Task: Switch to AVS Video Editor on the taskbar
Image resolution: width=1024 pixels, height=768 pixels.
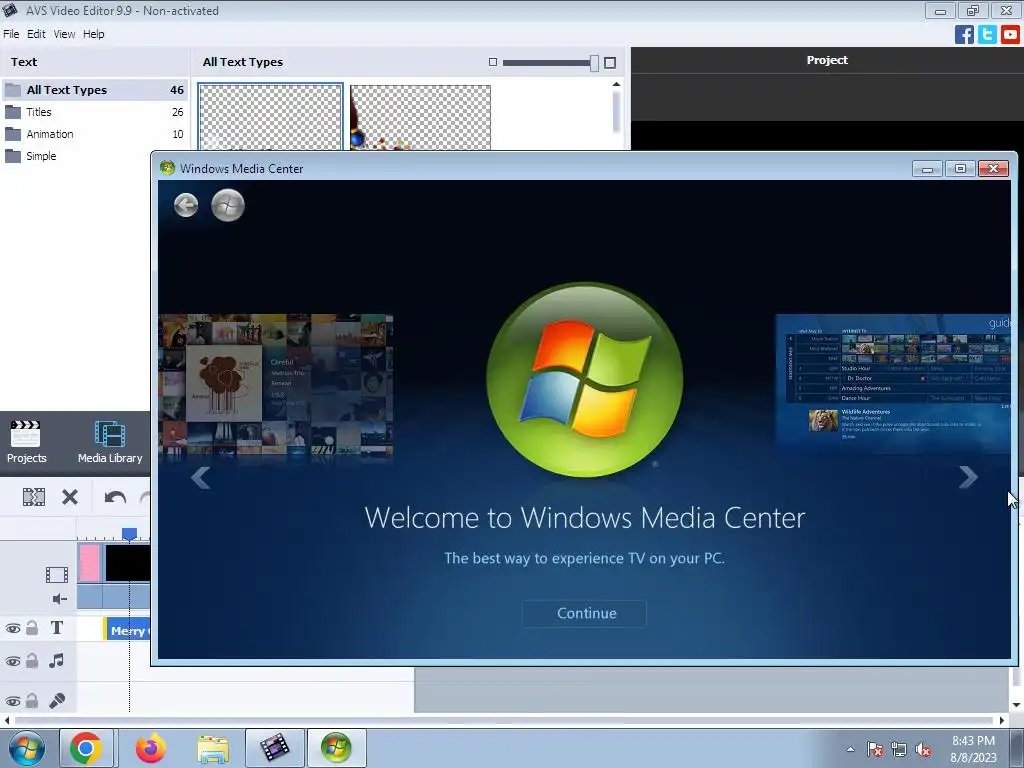Action: coord(275,748)
